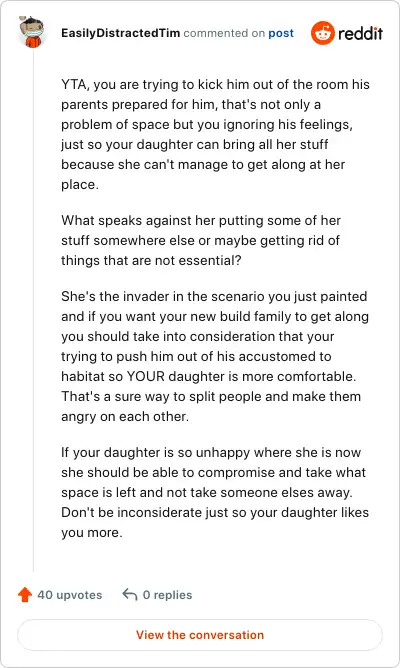Click the paragraph starting "If your daughter"
Screen dimensions: 400x668
click(x=215, y=492)
